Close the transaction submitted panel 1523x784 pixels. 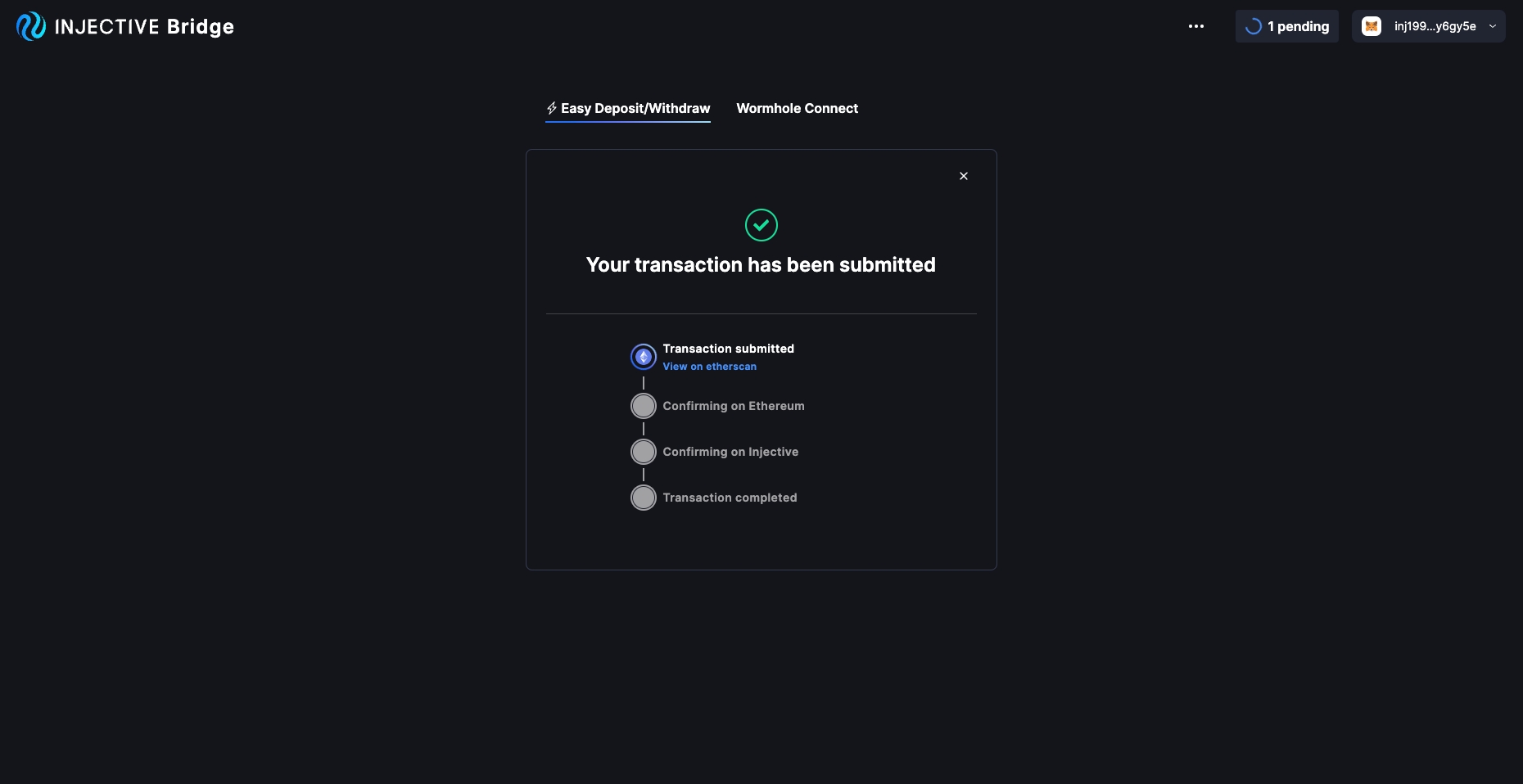pyautogui.click(x=964, y=176)
